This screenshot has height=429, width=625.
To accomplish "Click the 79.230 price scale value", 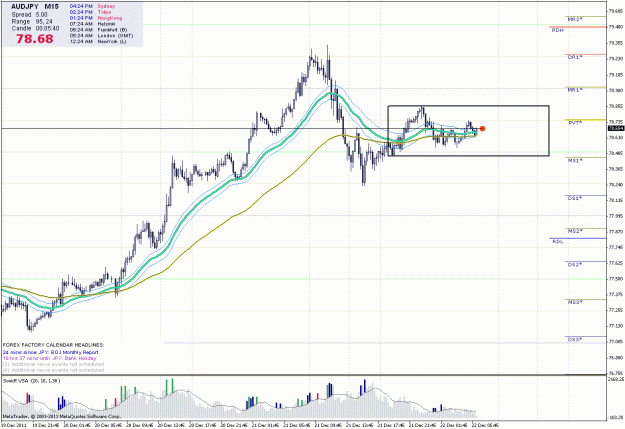I will (616, 59).
